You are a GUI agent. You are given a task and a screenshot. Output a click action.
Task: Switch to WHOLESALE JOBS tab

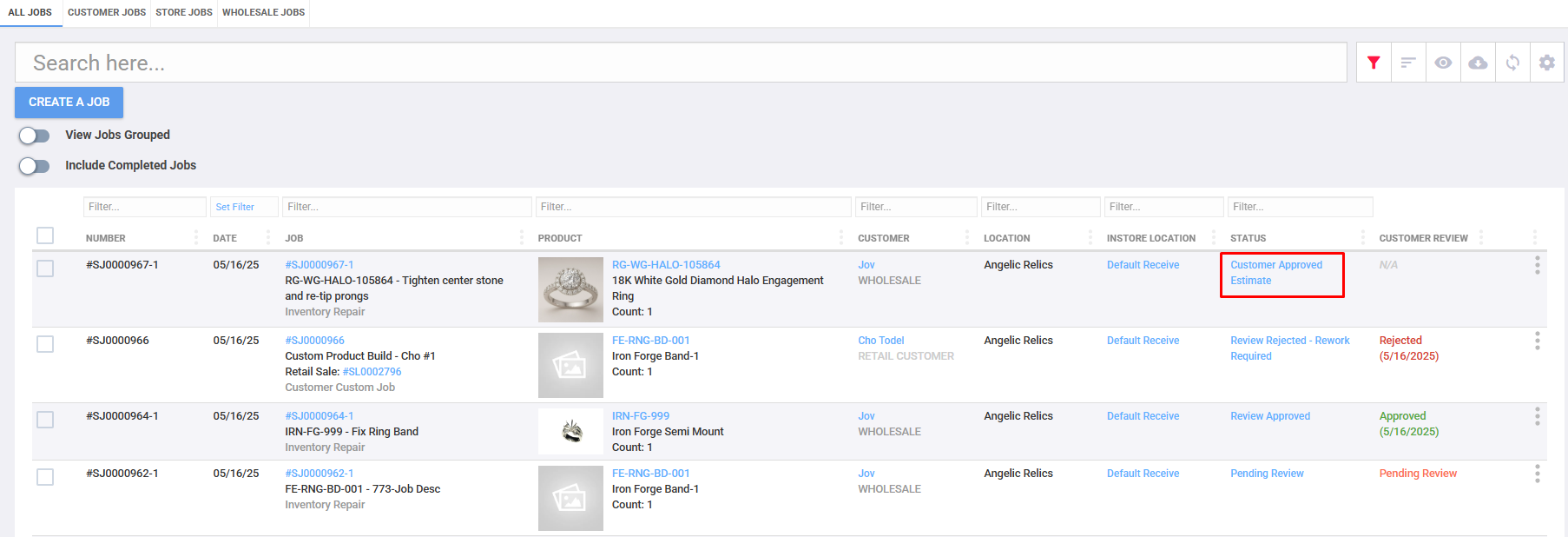click(264, 12)
